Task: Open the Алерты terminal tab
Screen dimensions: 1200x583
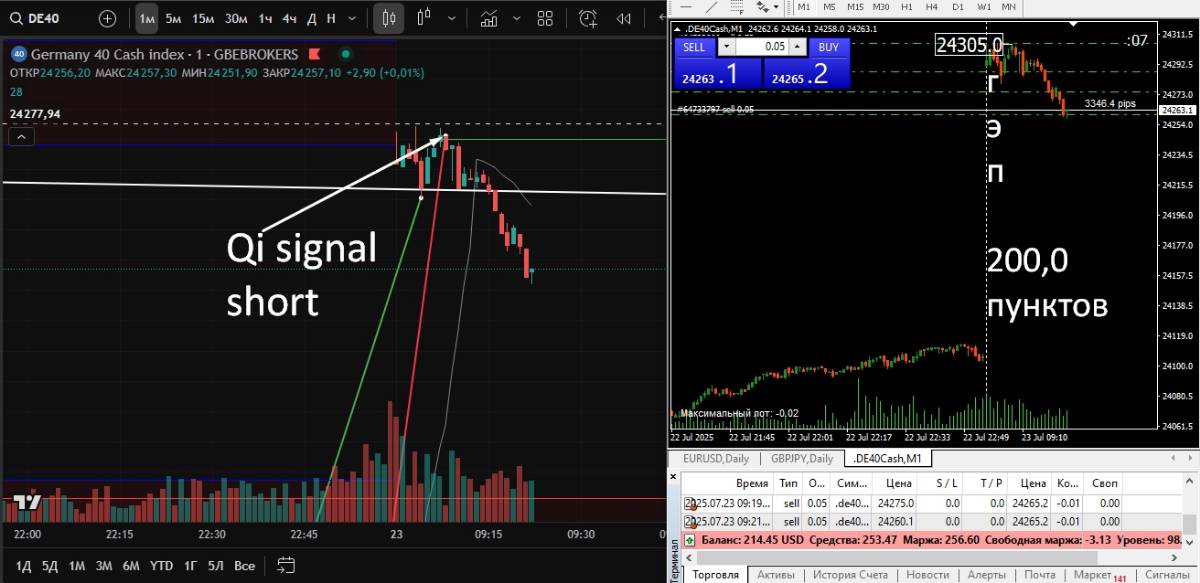Action: click(987, 575)
